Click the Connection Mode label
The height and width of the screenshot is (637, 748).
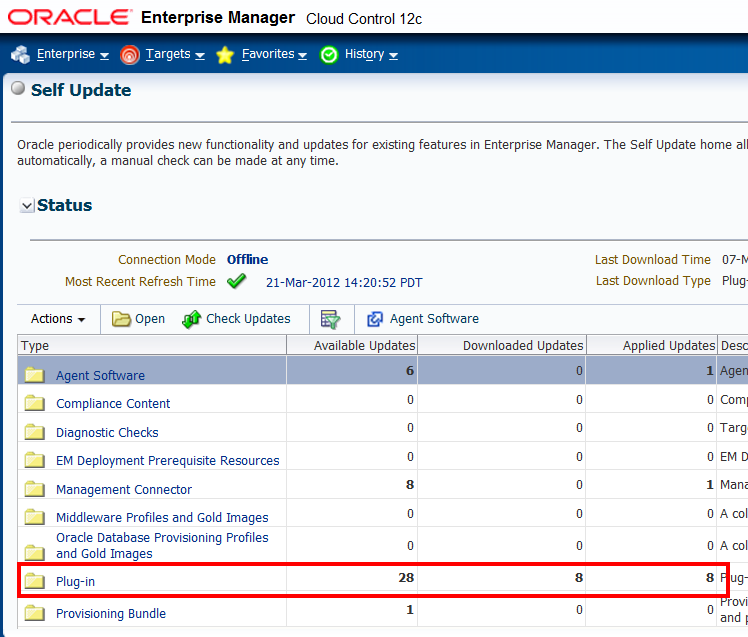(x=167, y=260)
